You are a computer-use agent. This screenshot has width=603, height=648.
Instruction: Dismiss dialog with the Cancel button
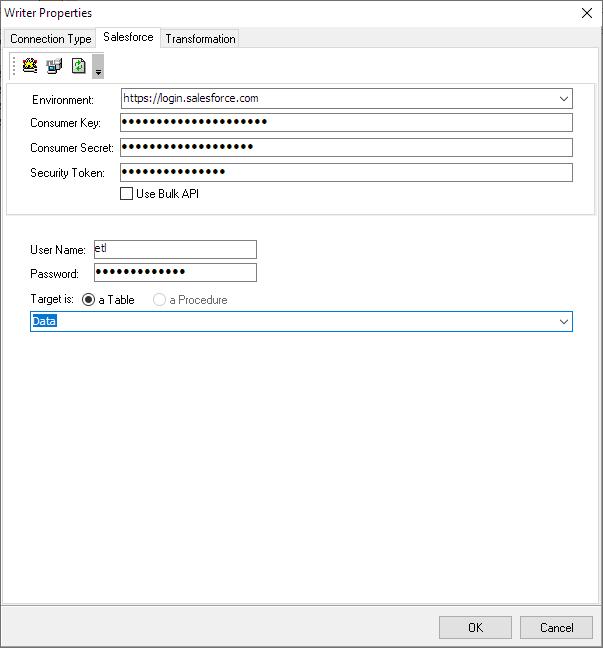[x=556, y=628]
